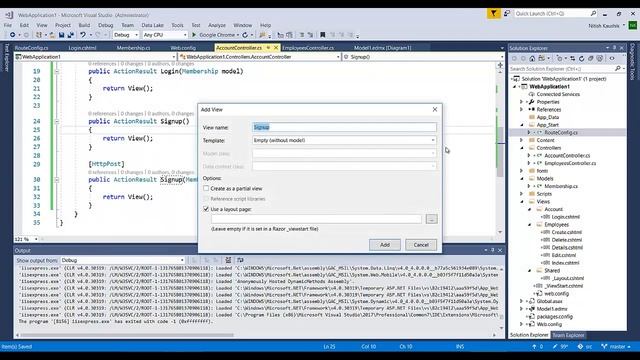The image size is (640, 360).
Task: Uncheck Use a layout page
Action: [x=206, y=209]
